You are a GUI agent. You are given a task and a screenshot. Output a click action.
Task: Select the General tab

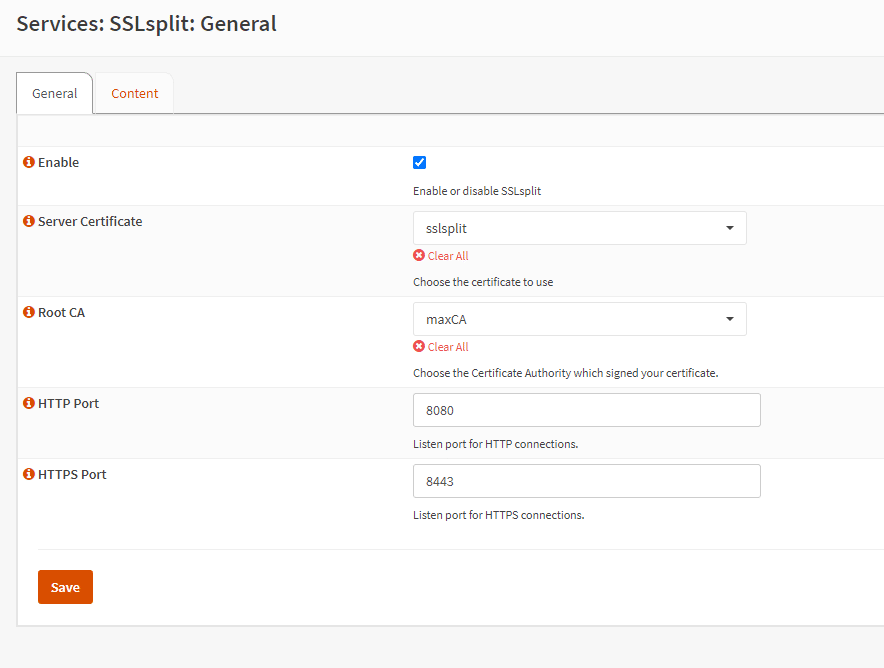(55, 93)
